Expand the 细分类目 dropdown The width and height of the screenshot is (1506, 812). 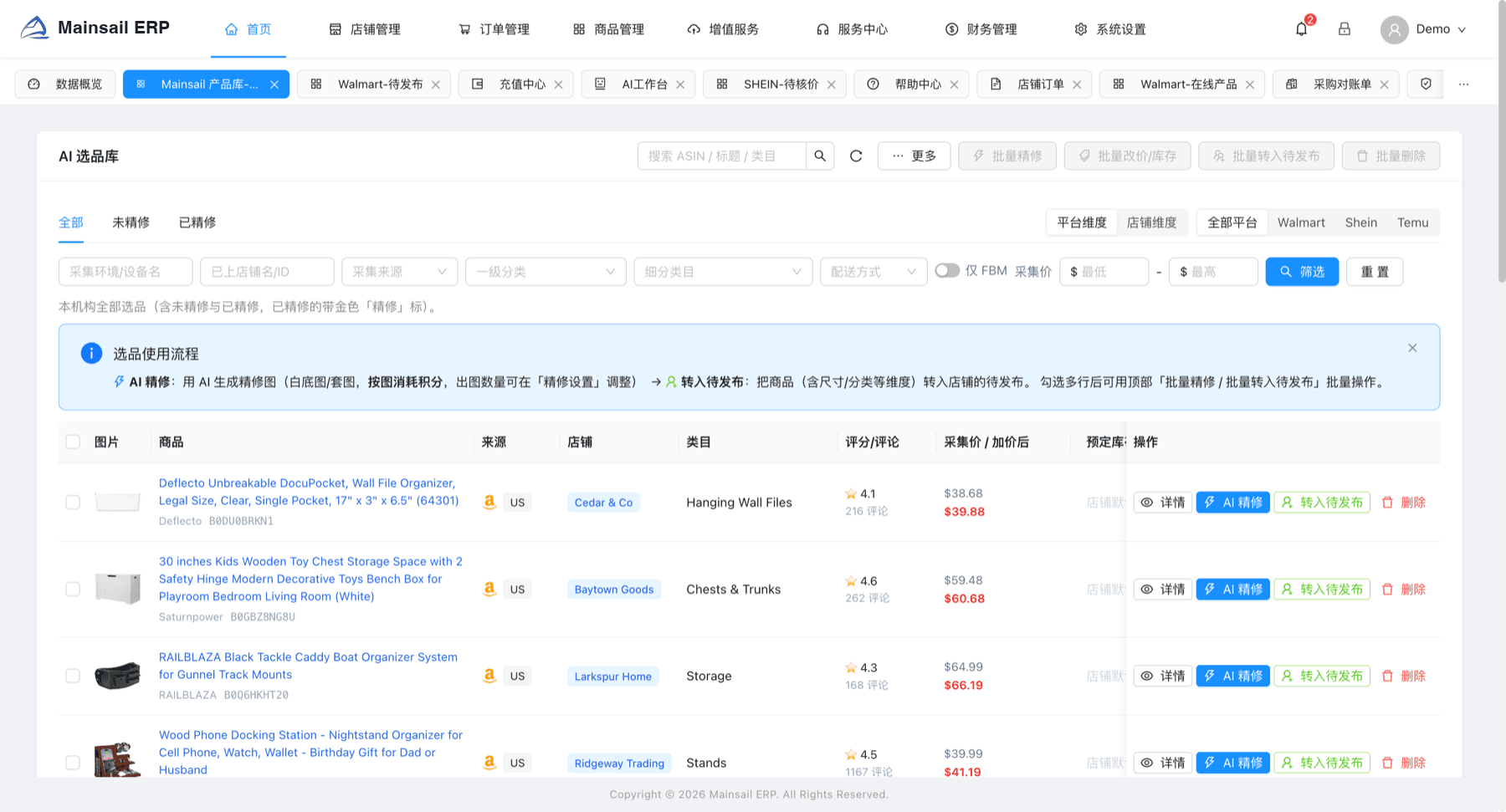(723, 272)
